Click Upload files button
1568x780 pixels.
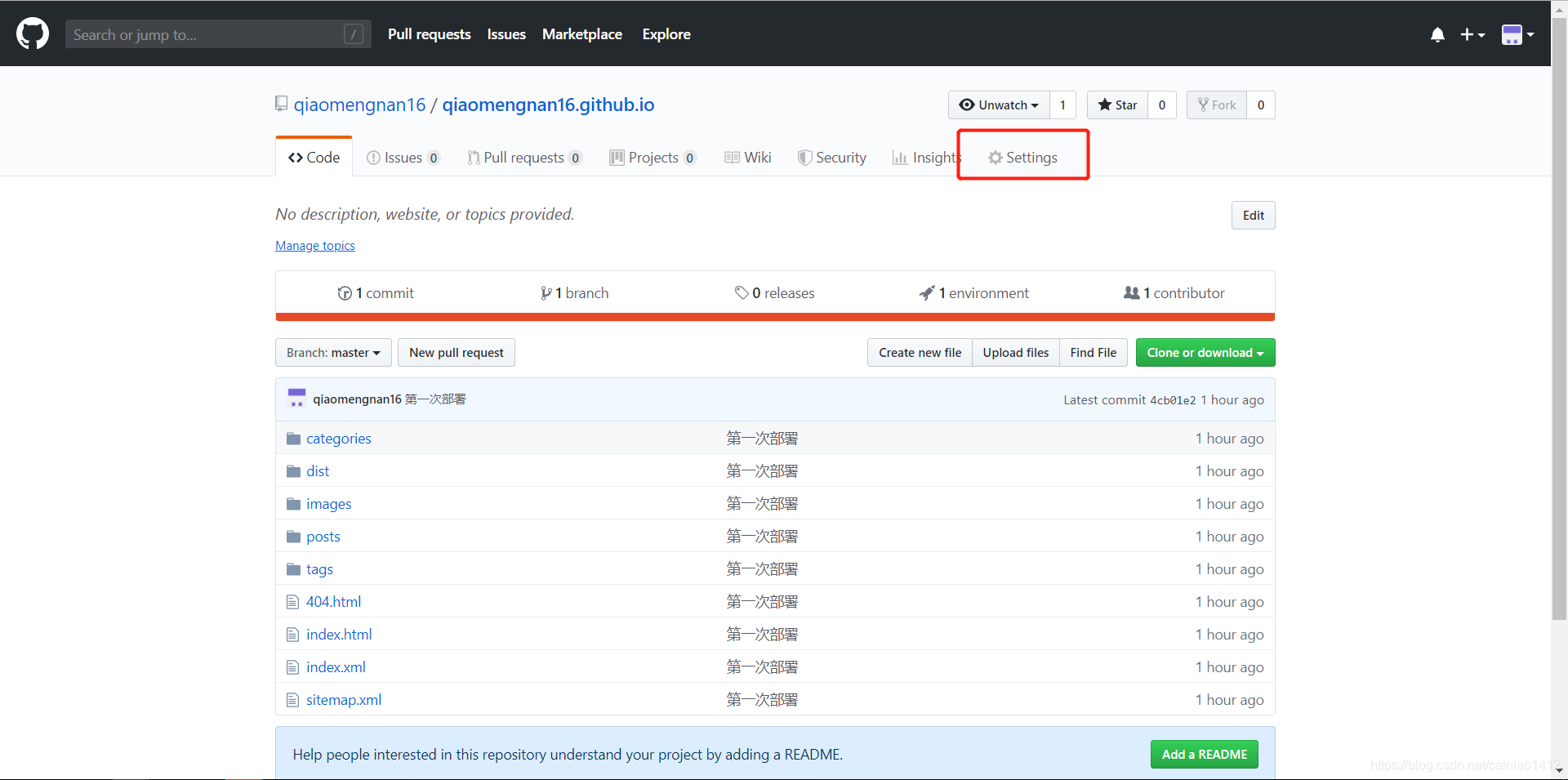(1016, 353)
